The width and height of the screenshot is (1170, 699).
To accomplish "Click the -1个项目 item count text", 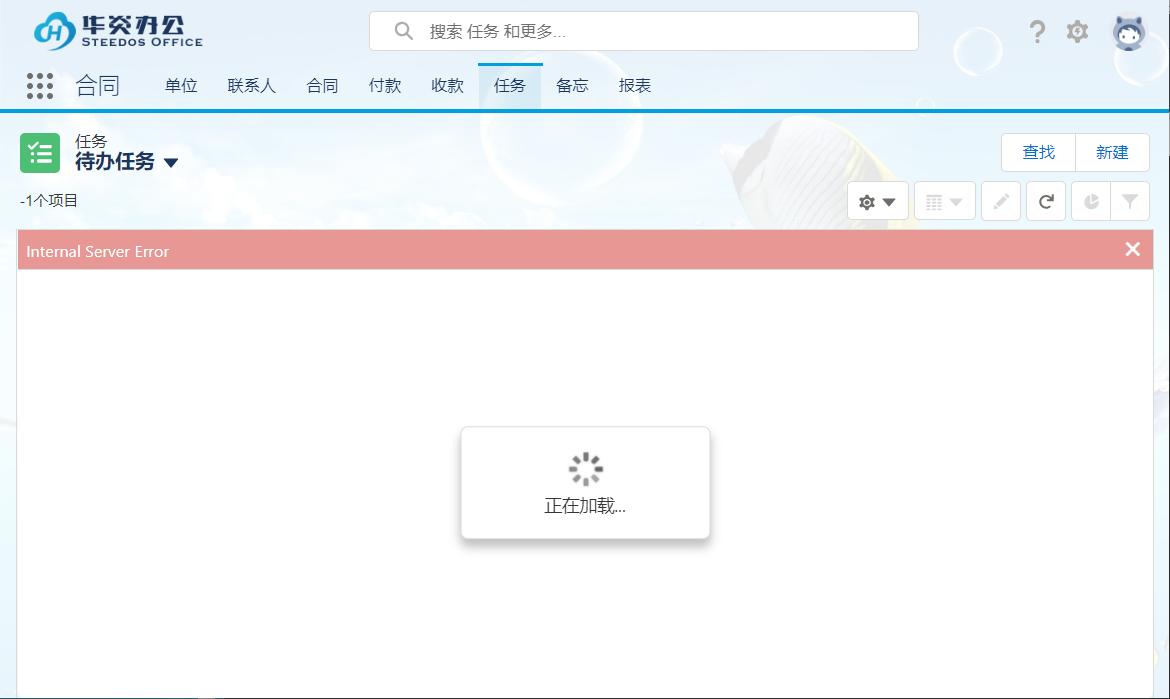I will (49, 201).
